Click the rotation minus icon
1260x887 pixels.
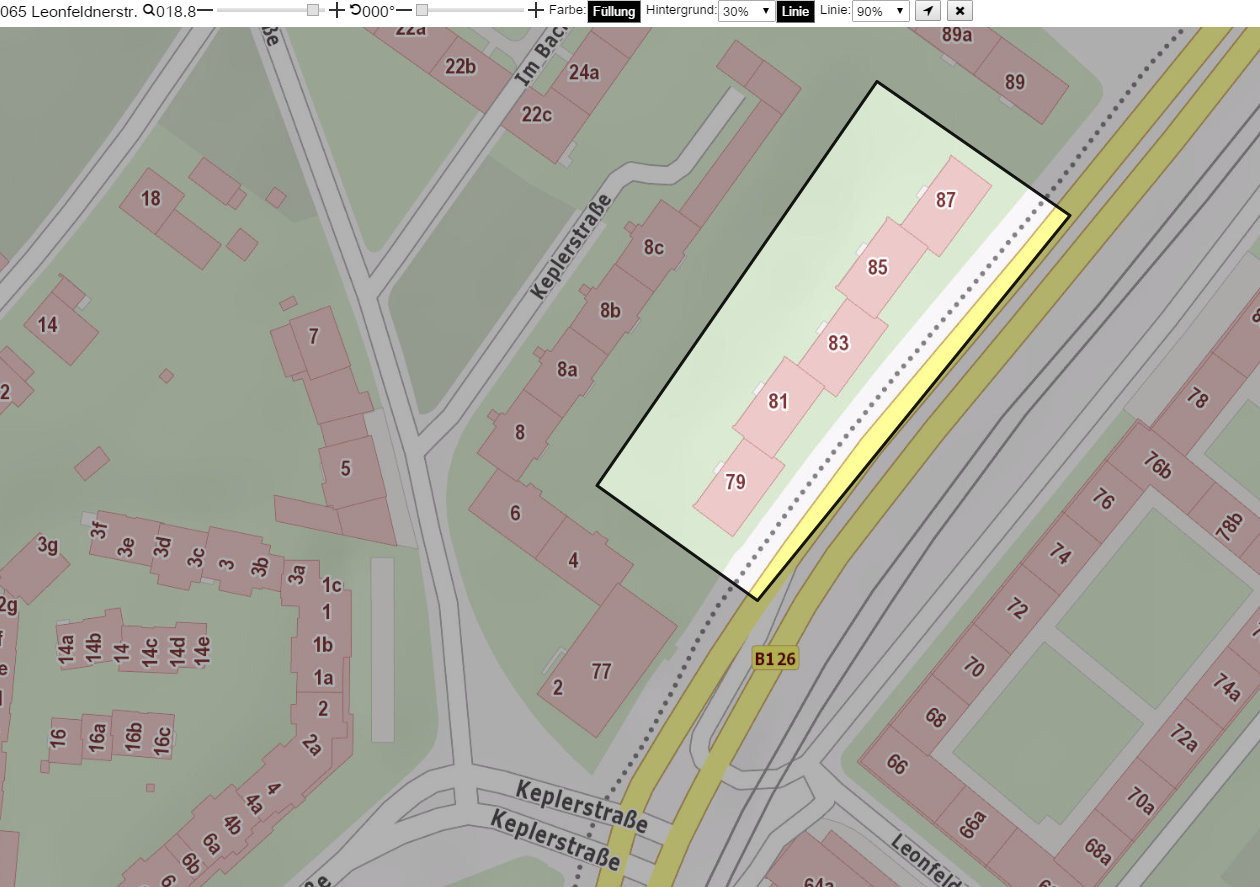click(x=404, y=10)
